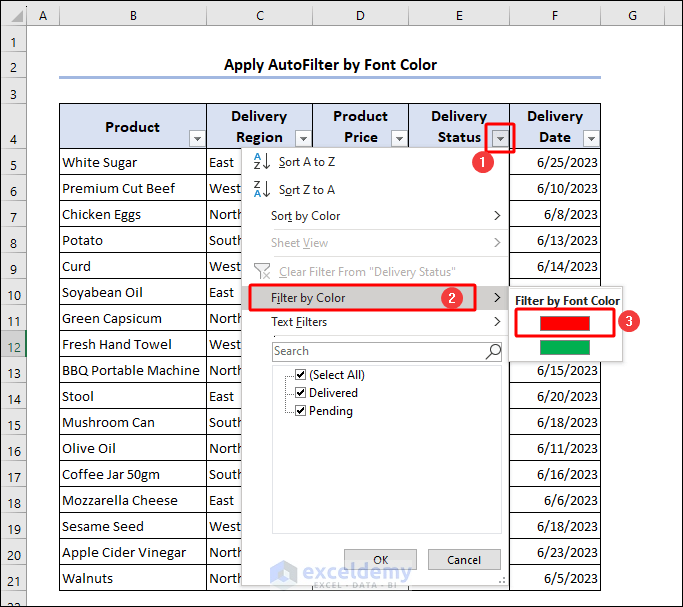The height and width of the screenshot is (607, 683).
Task: Select cell Green Capsicum
Action: tap(133, 318)
